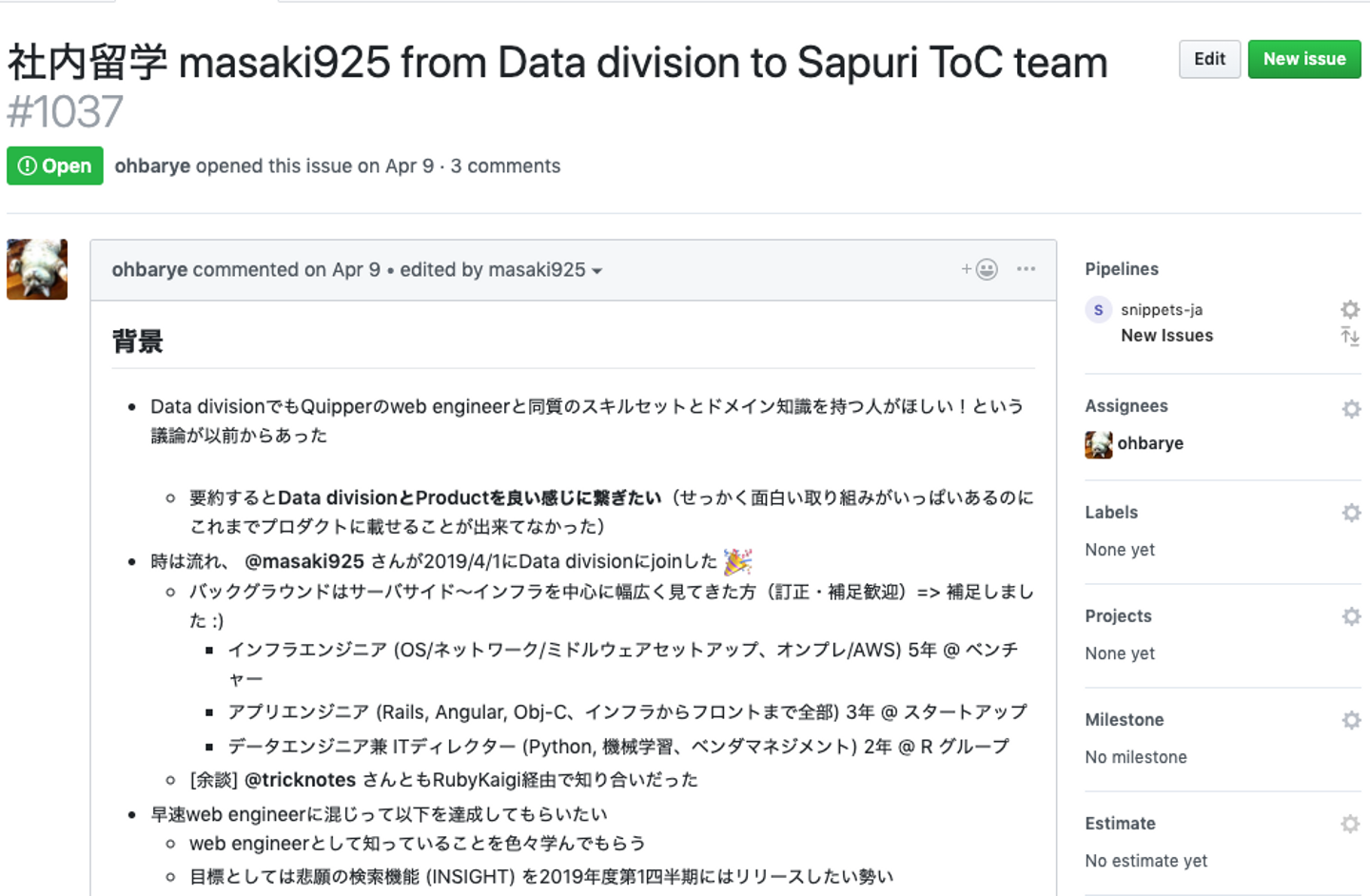Viewport: 1370px width, 896px height.
Task: Open the Estimate gear settings
Action: [x=1350, y=824]
